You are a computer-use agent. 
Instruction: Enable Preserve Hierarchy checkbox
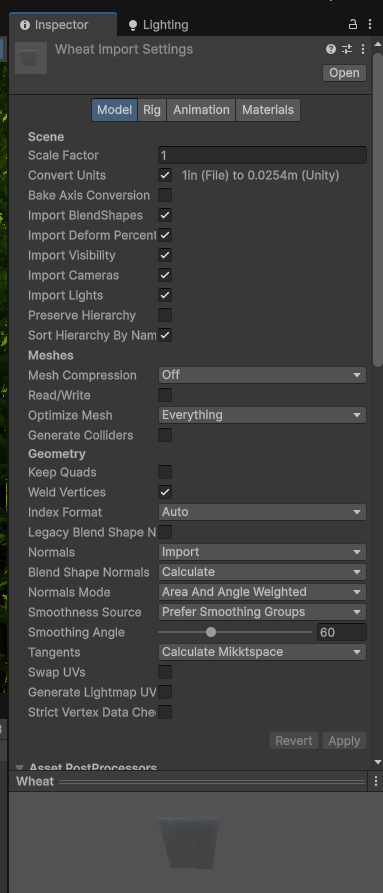point(165,315)
